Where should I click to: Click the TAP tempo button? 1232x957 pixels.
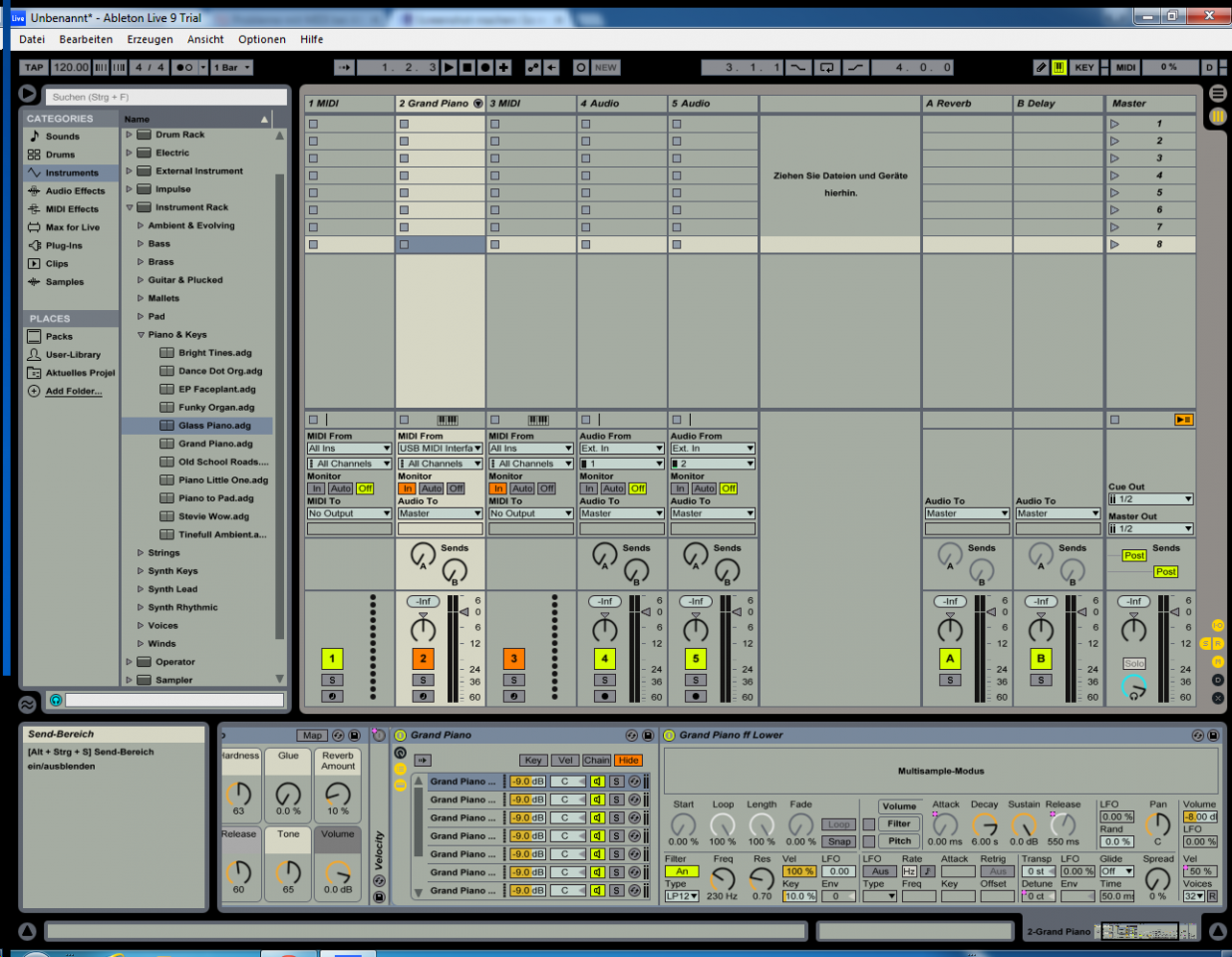(34, 68)
